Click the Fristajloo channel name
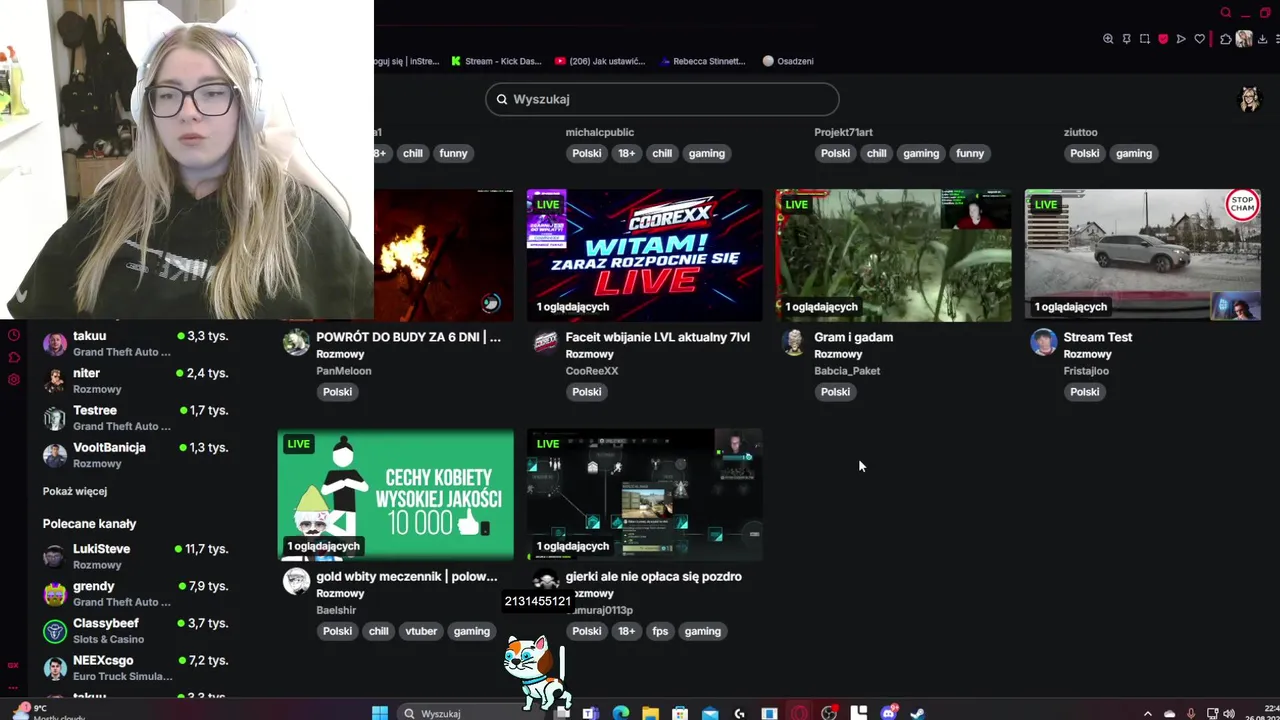 click(1086, 371)
